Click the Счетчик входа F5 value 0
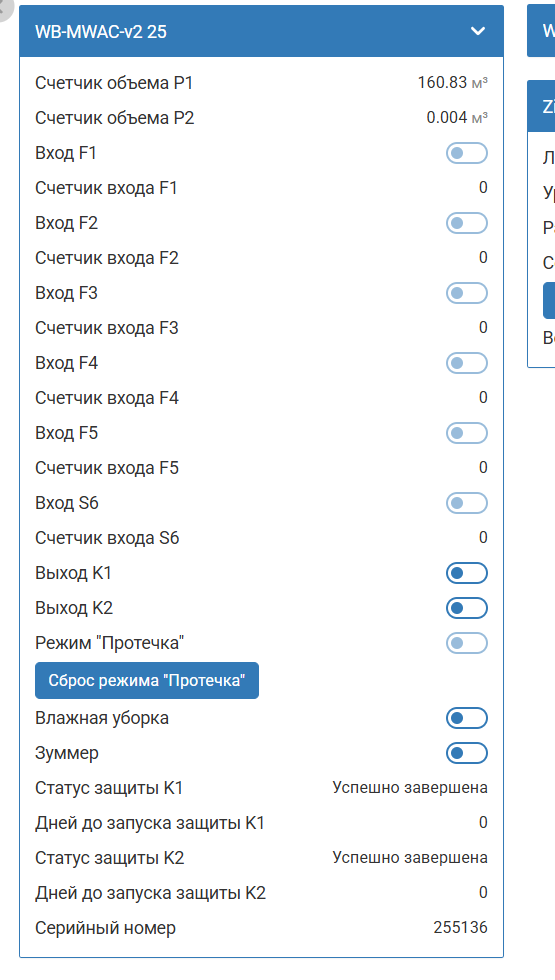 (x=483, y=468)
